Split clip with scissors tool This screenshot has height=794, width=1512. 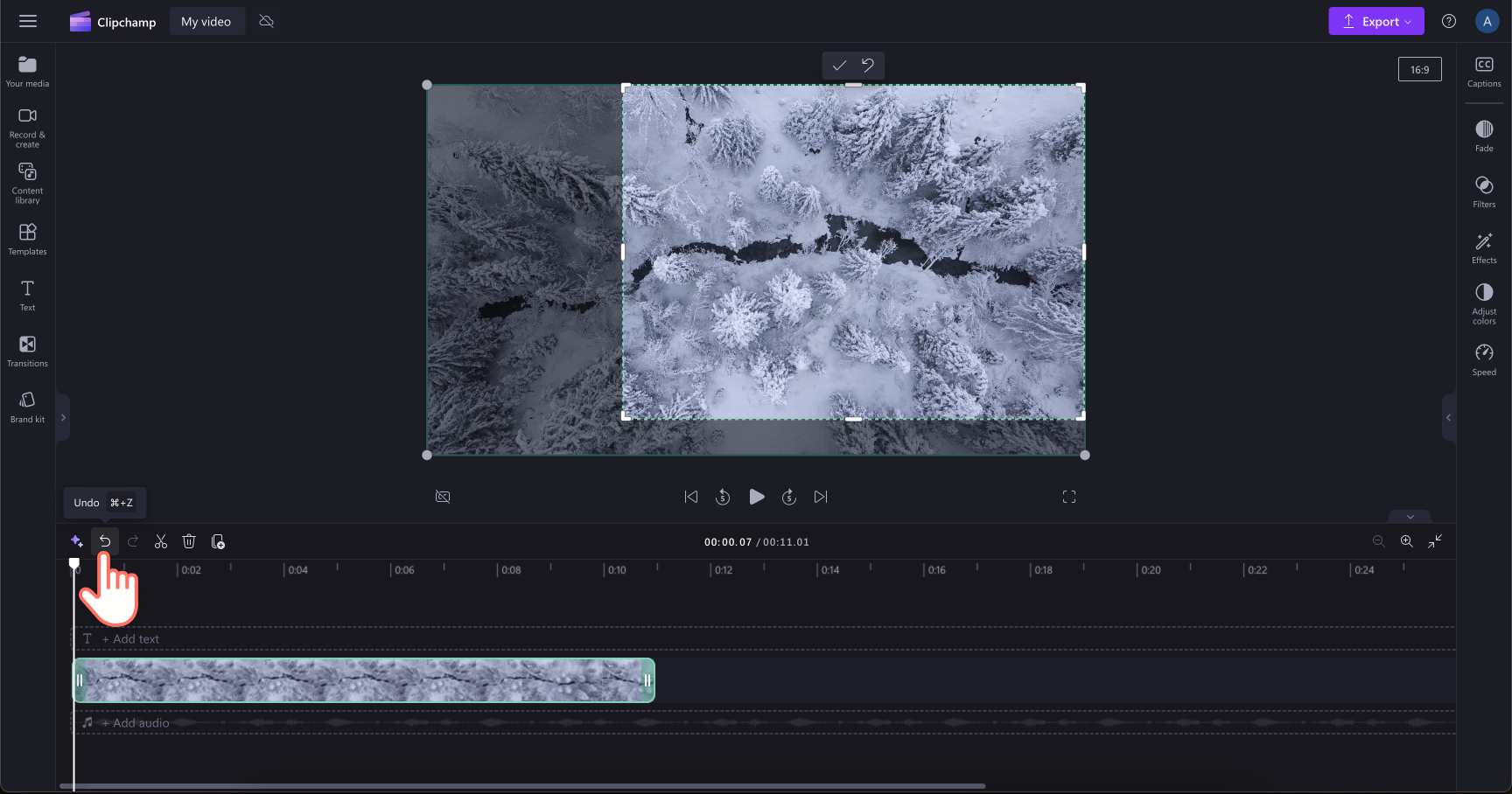161,541
